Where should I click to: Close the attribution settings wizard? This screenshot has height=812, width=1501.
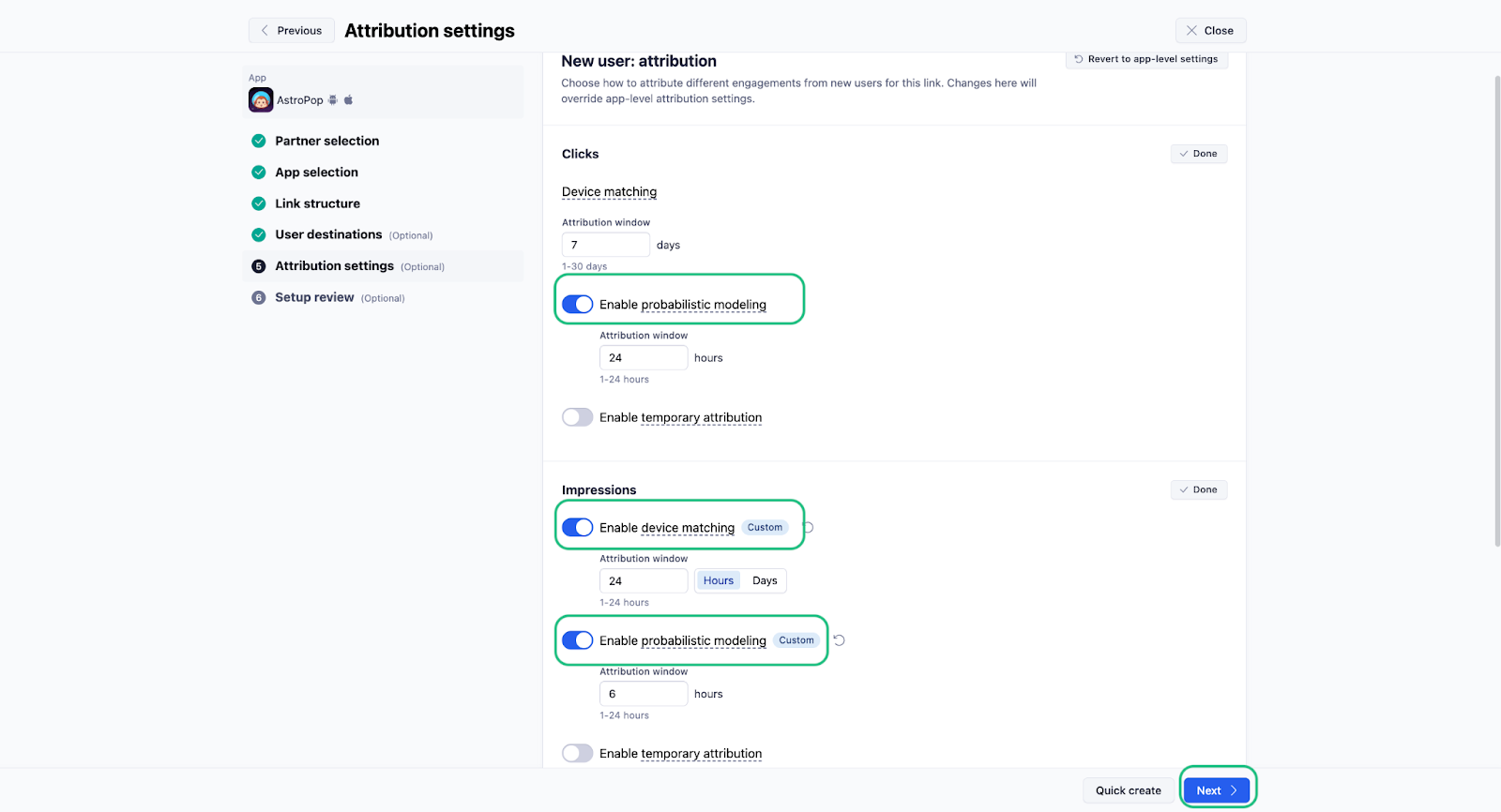[x=1210, y=31]
